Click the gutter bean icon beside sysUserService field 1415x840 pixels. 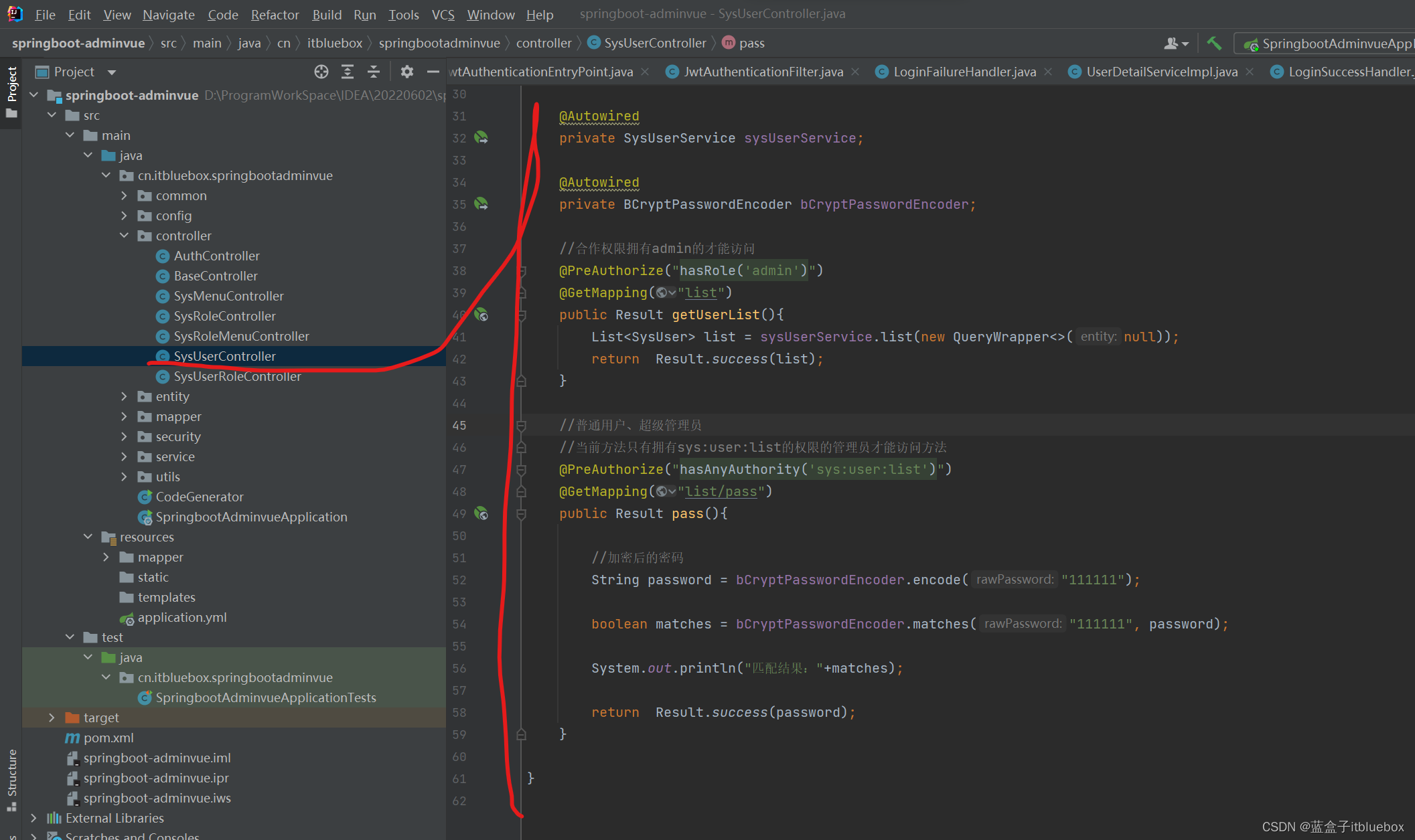(x=481, y=138)
